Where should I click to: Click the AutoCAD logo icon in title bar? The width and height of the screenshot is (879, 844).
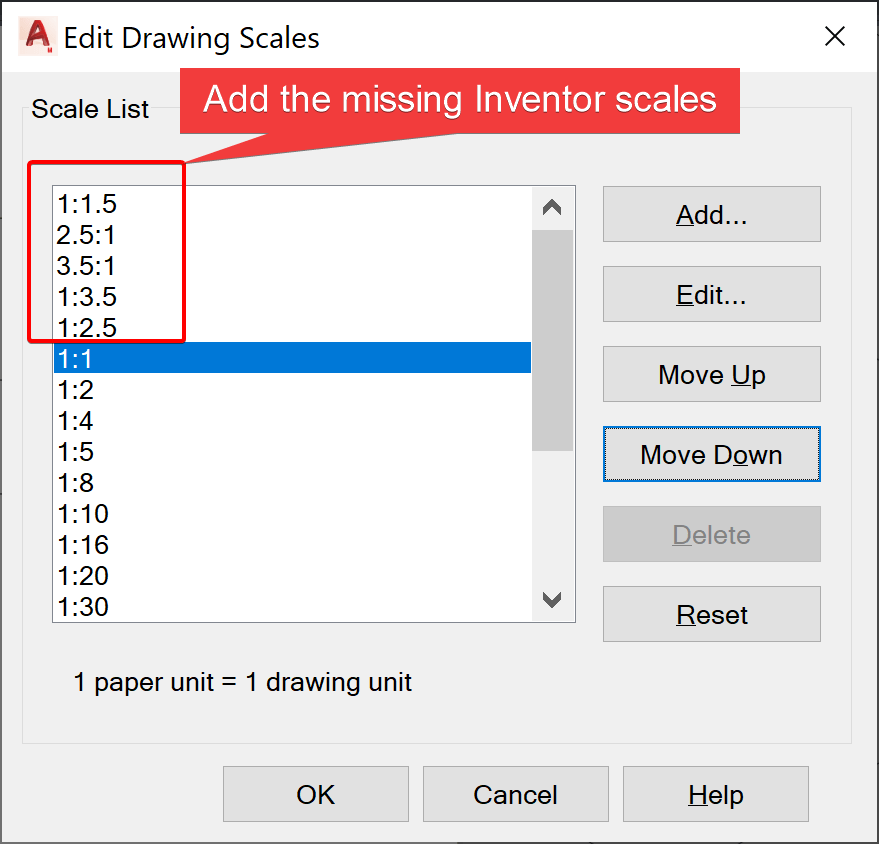click(35, 36)
